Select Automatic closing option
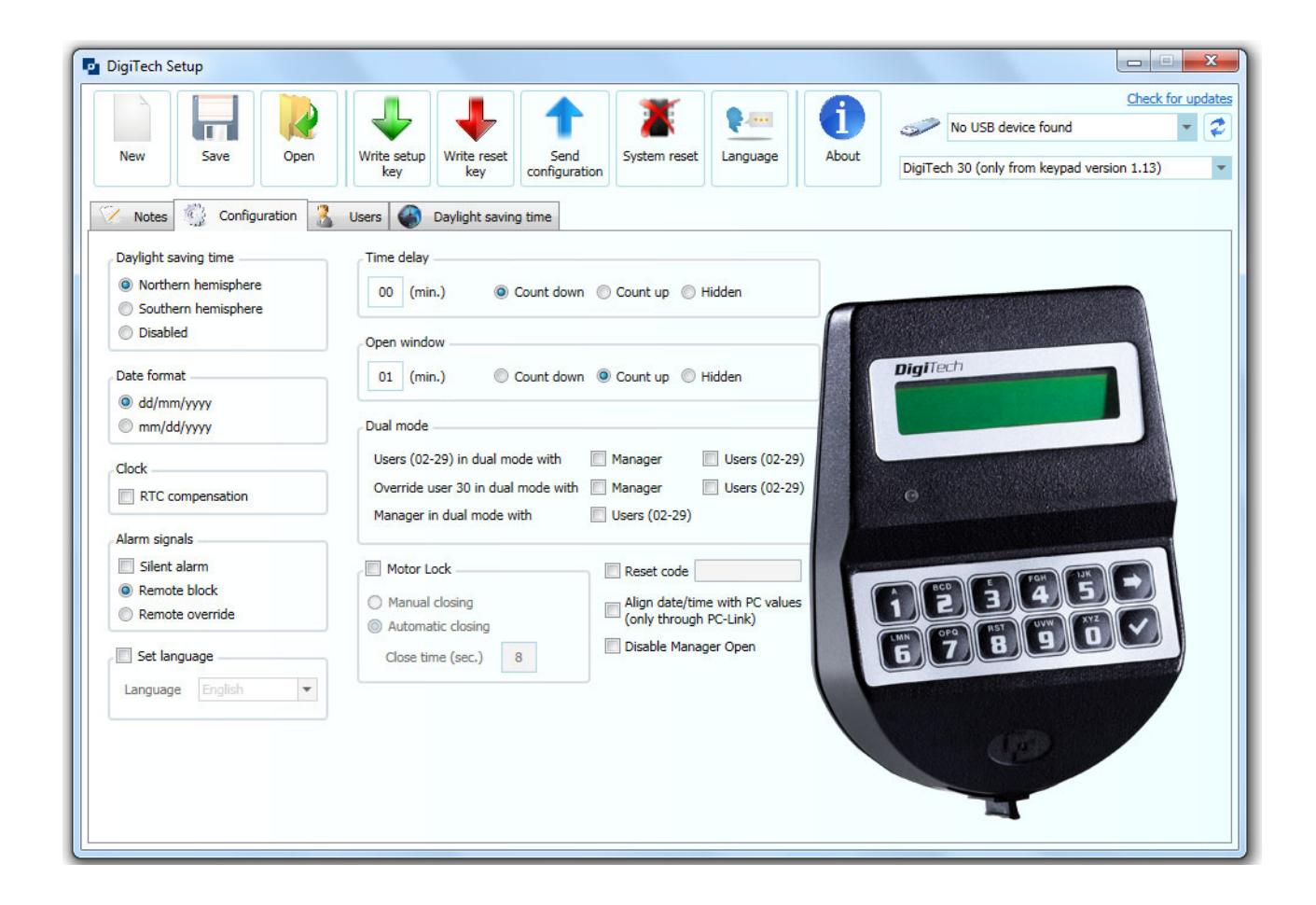 (x=375, y=627)
